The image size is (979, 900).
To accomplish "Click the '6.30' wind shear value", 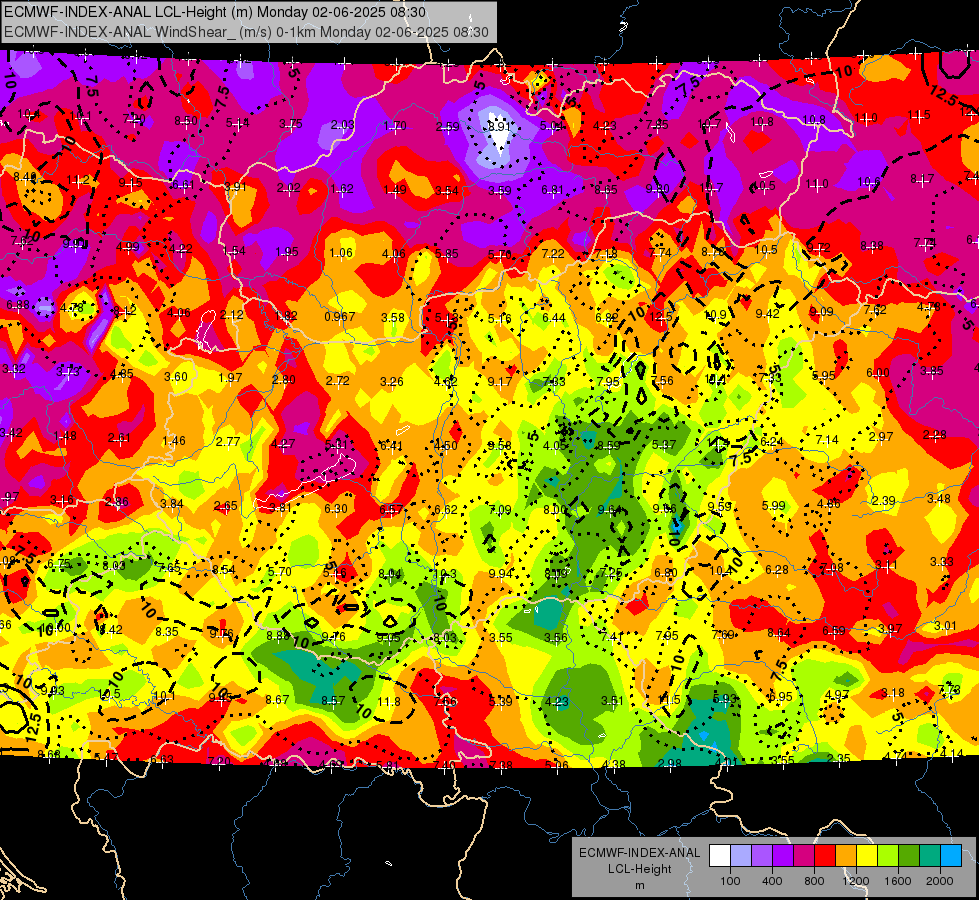I will [x=335, y=508].
